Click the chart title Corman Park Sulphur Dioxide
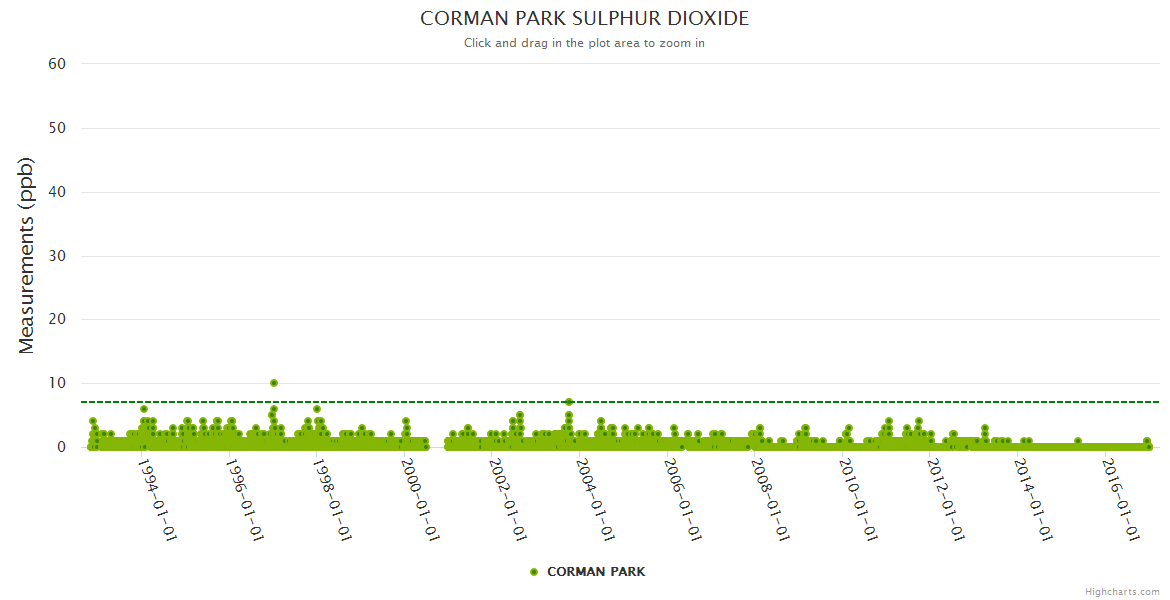 (x=584, y=19)
